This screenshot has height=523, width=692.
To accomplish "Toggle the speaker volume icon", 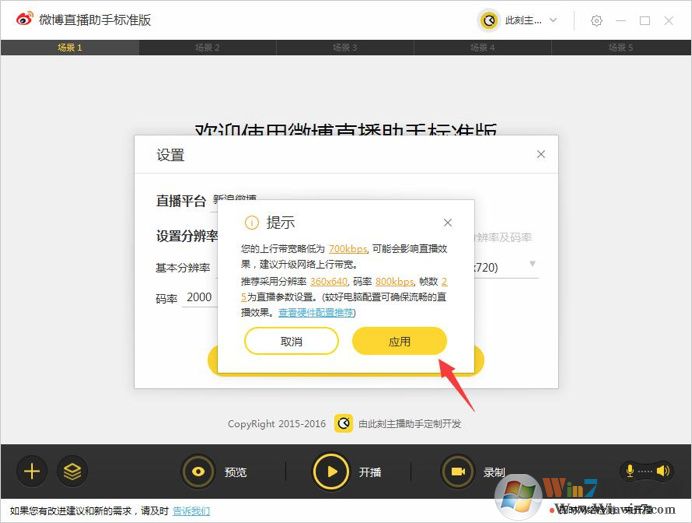I will pyautogui.click(x=663, y=471).
